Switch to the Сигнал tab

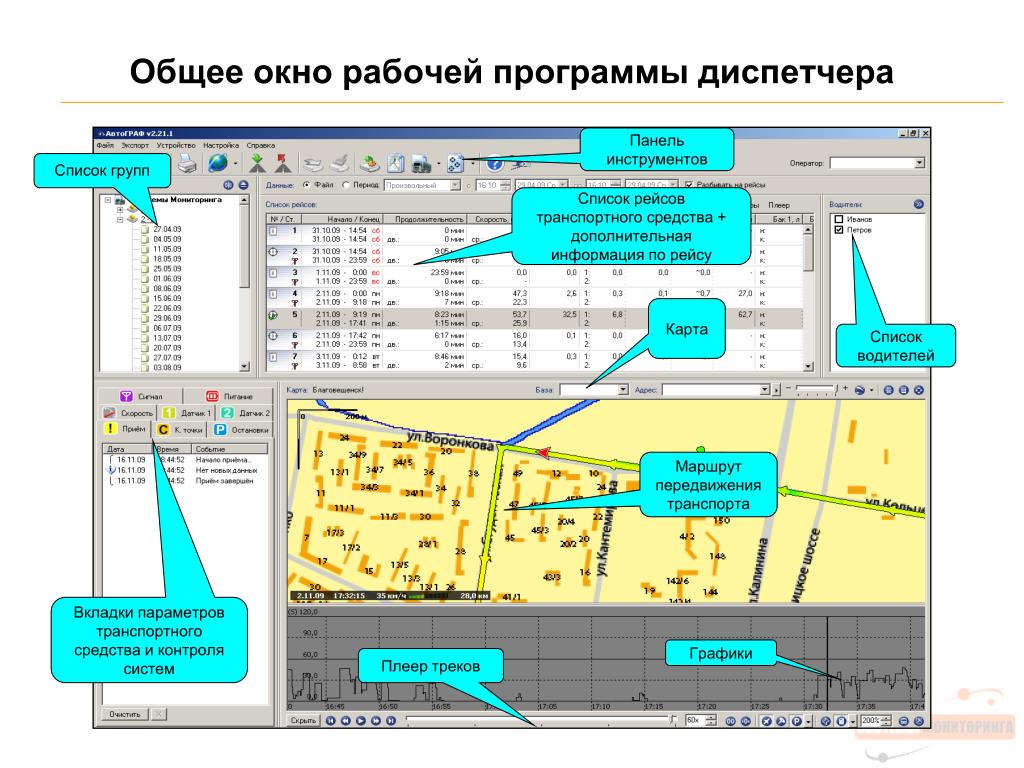[x=141, y=396]
